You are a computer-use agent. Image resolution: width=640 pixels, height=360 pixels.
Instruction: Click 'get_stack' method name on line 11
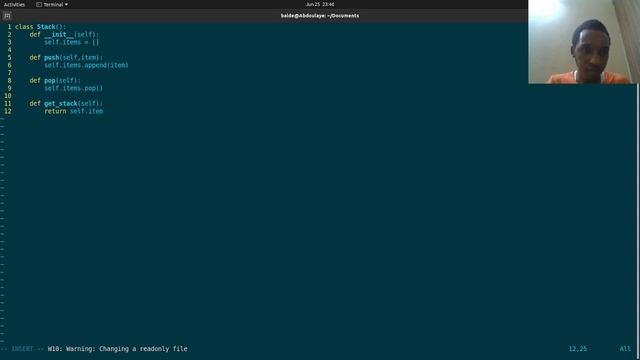pyautogui.click(x=60, y=104)
